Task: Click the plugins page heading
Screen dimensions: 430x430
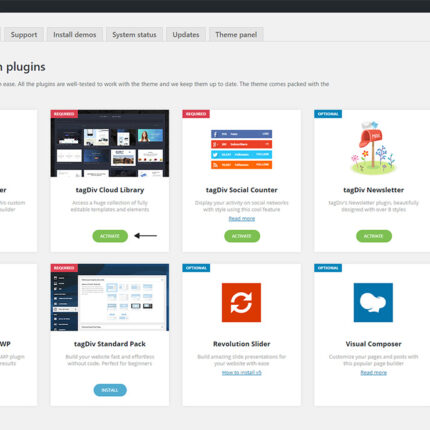Action: (x=23, y=67)
